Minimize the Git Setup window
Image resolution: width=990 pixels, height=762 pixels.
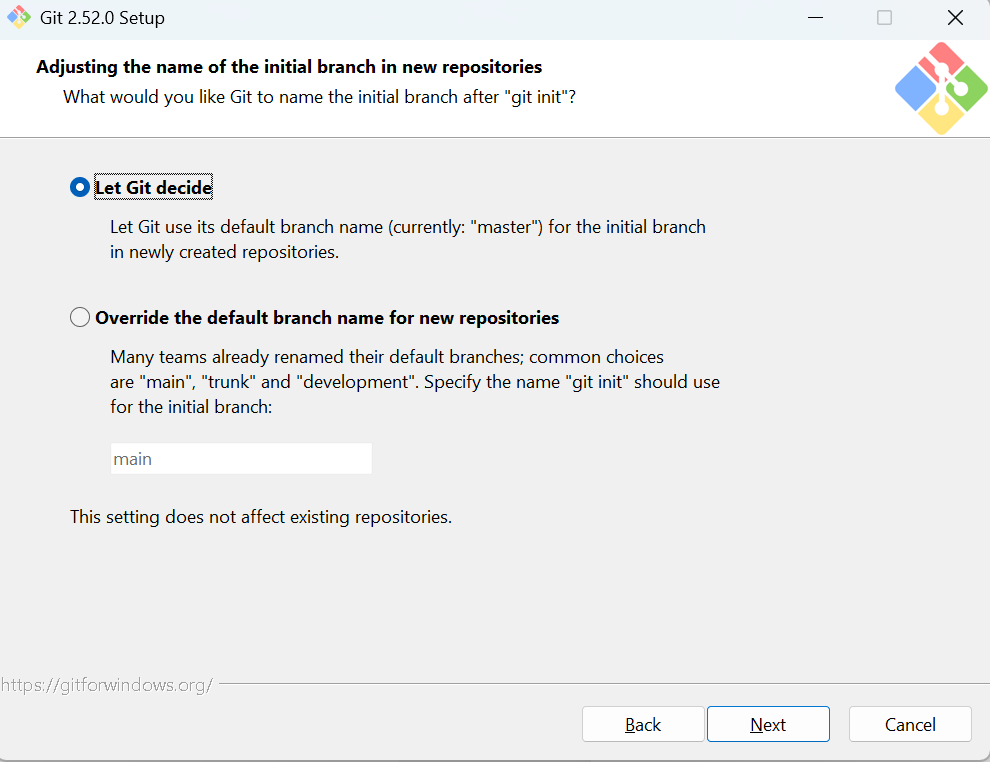click(815, 18)
